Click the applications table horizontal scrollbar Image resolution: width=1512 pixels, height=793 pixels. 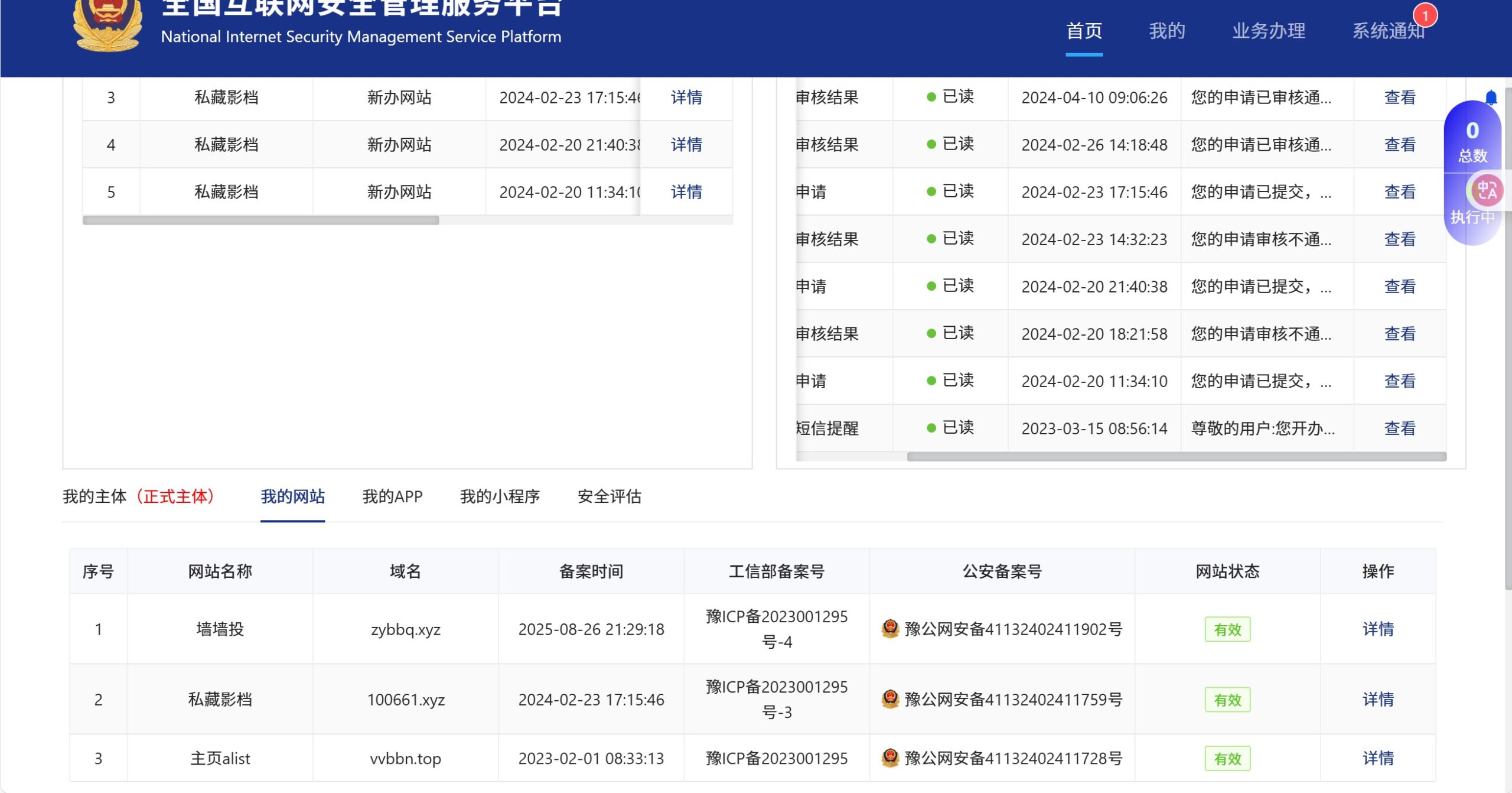coord(260,220)
